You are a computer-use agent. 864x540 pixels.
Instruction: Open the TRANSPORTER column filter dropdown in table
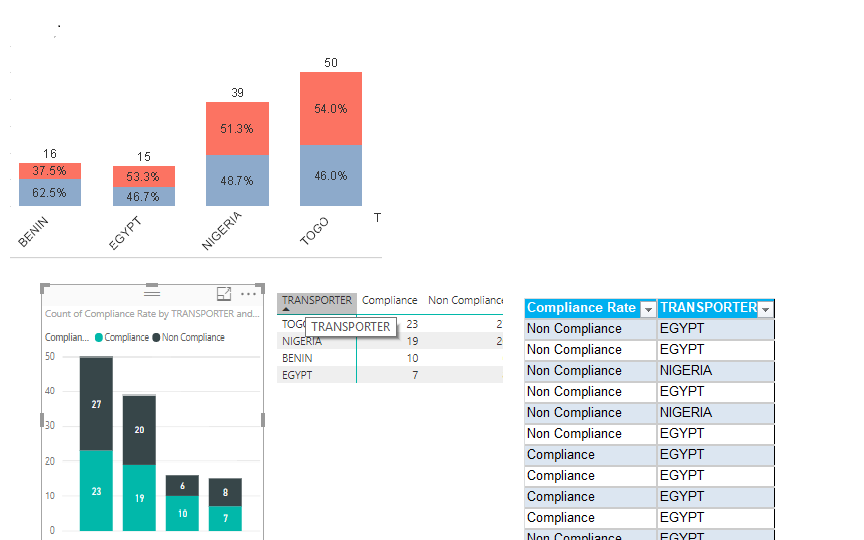point(765,310)
